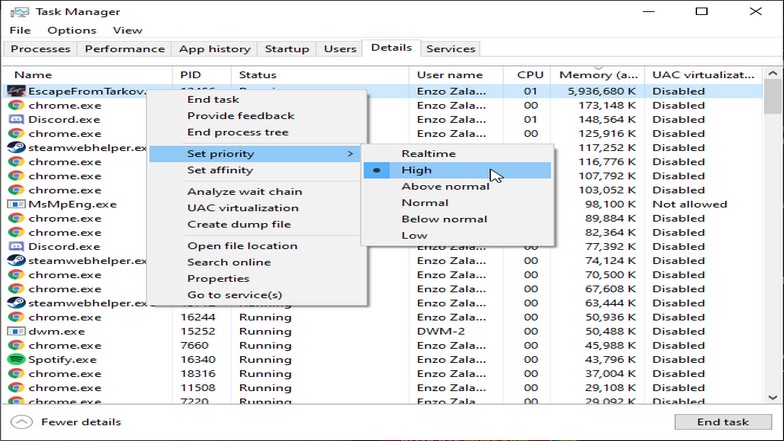The height and width of the screenshot is (441, 784).
Task: Click the Fewer details arrow icon
Action: pos(22,422)
